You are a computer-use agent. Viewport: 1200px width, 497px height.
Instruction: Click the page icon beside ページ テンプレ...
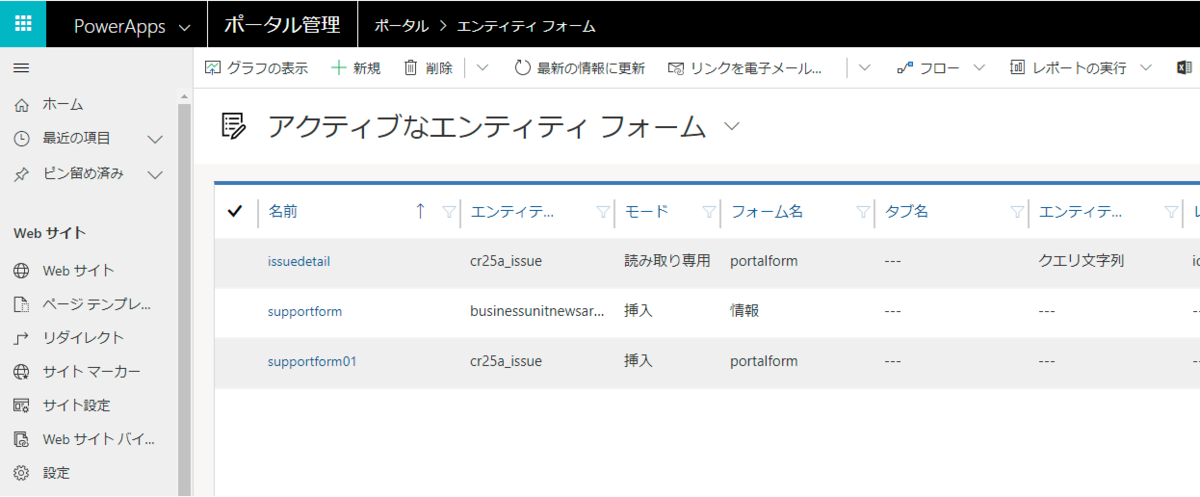(x=22, y=304)
